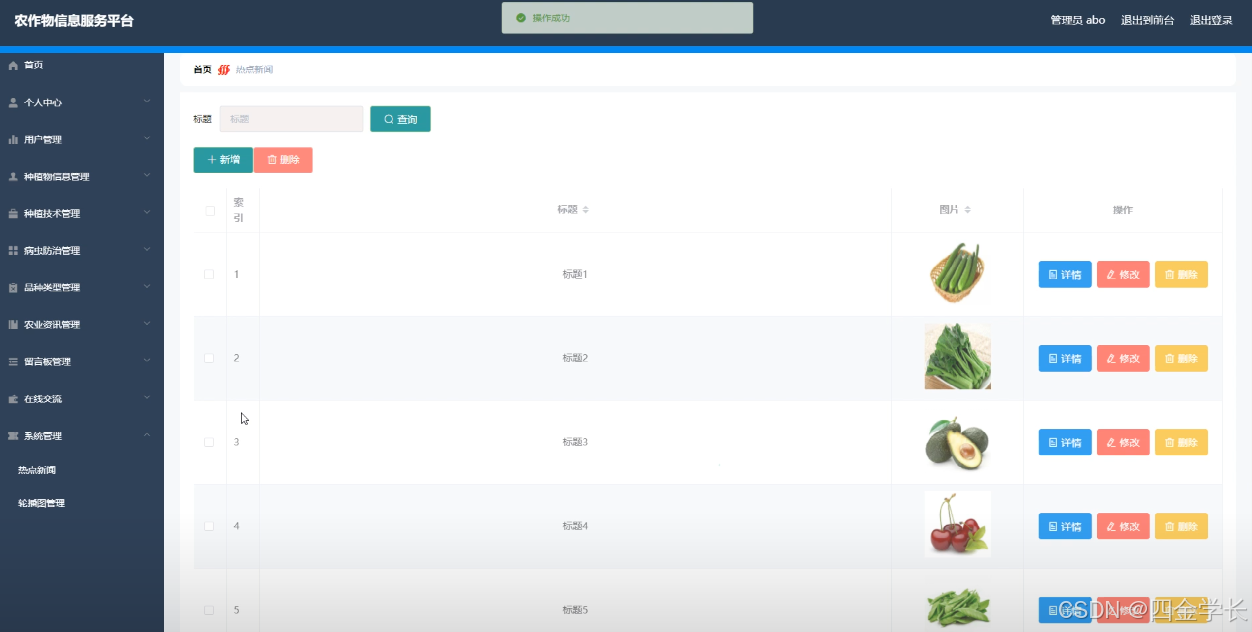This screenshot has height=632, width=1252.
Task: Click the 首页 breadcrumb link
Action: coord(202,70)
